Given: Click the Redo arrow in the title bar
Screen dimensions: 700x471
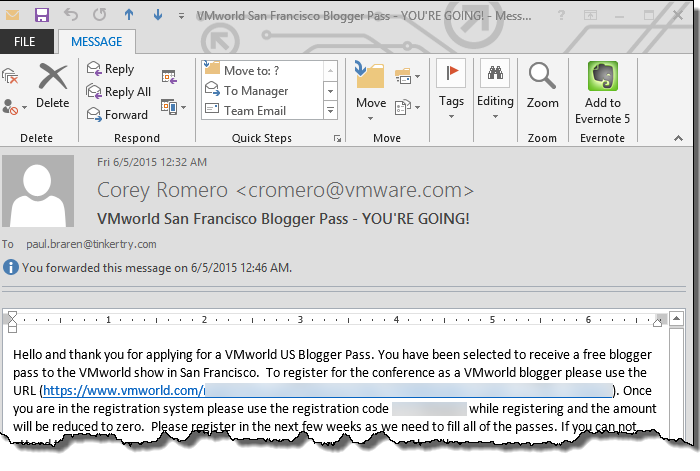Looking at the screenshot, I should [100, 15].
